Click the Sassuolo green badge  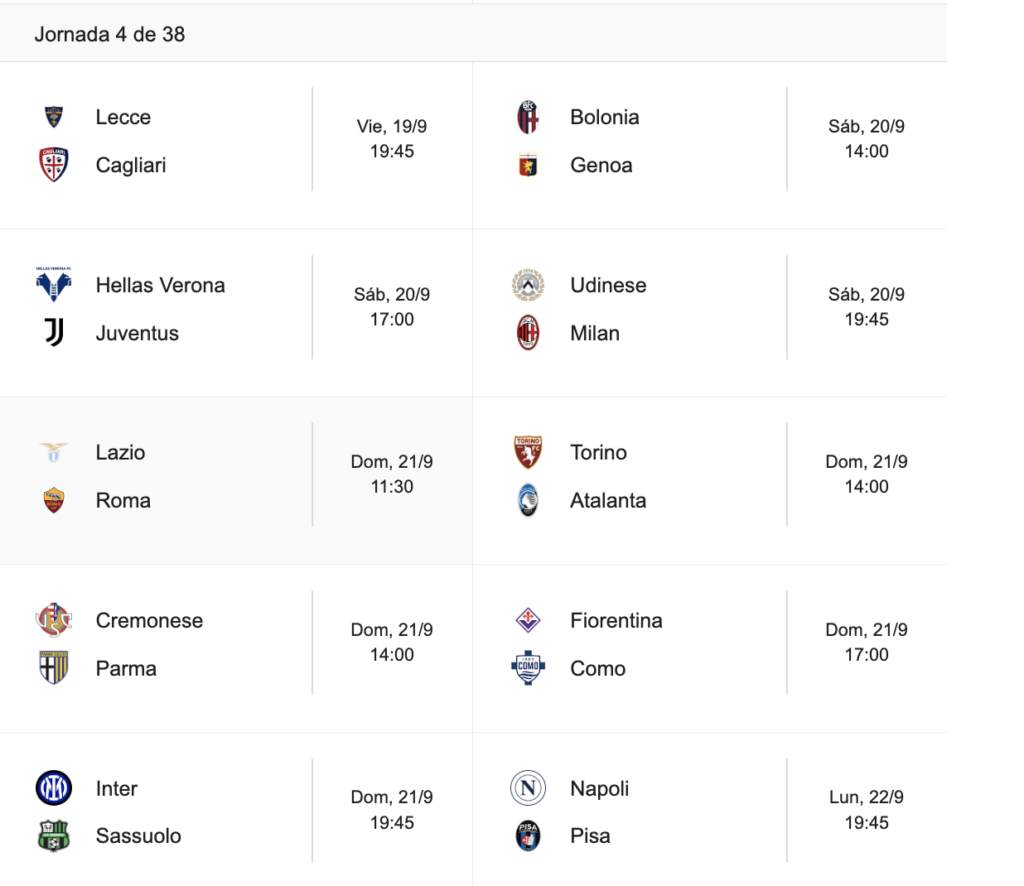tap(54, 836)
